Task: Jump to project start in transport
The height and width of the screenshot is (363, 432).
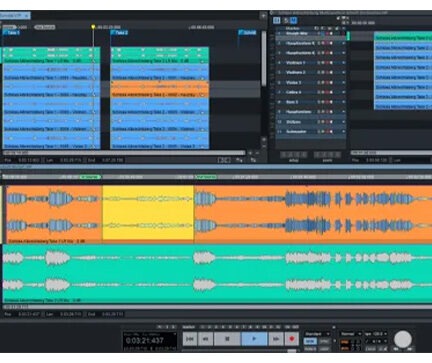Action: 190,339
